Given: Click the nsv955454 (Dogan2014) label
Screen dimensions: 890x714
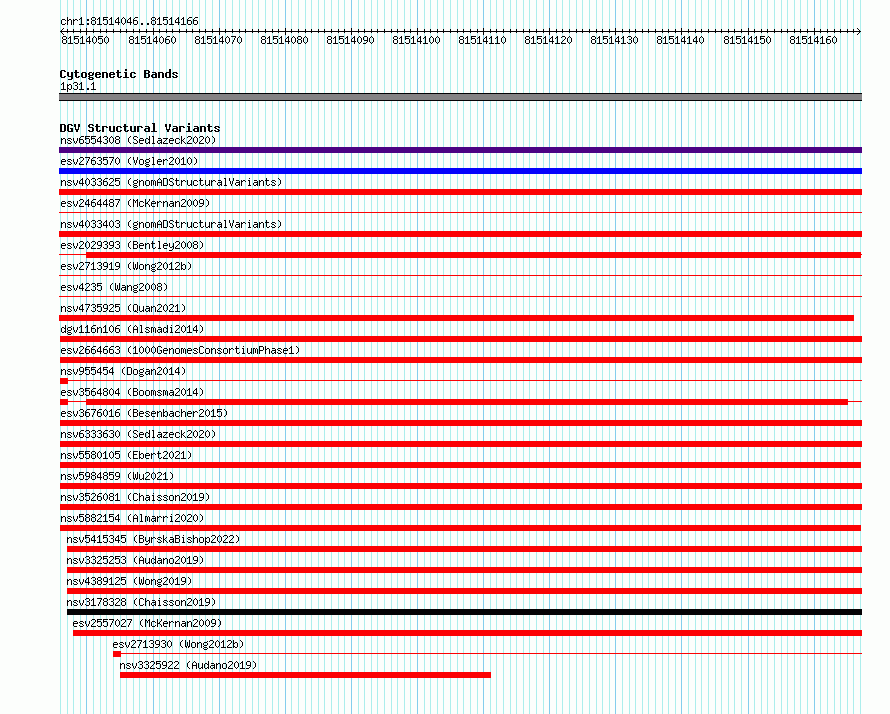Looking at the screenshot, I should [x=123, y=371].
